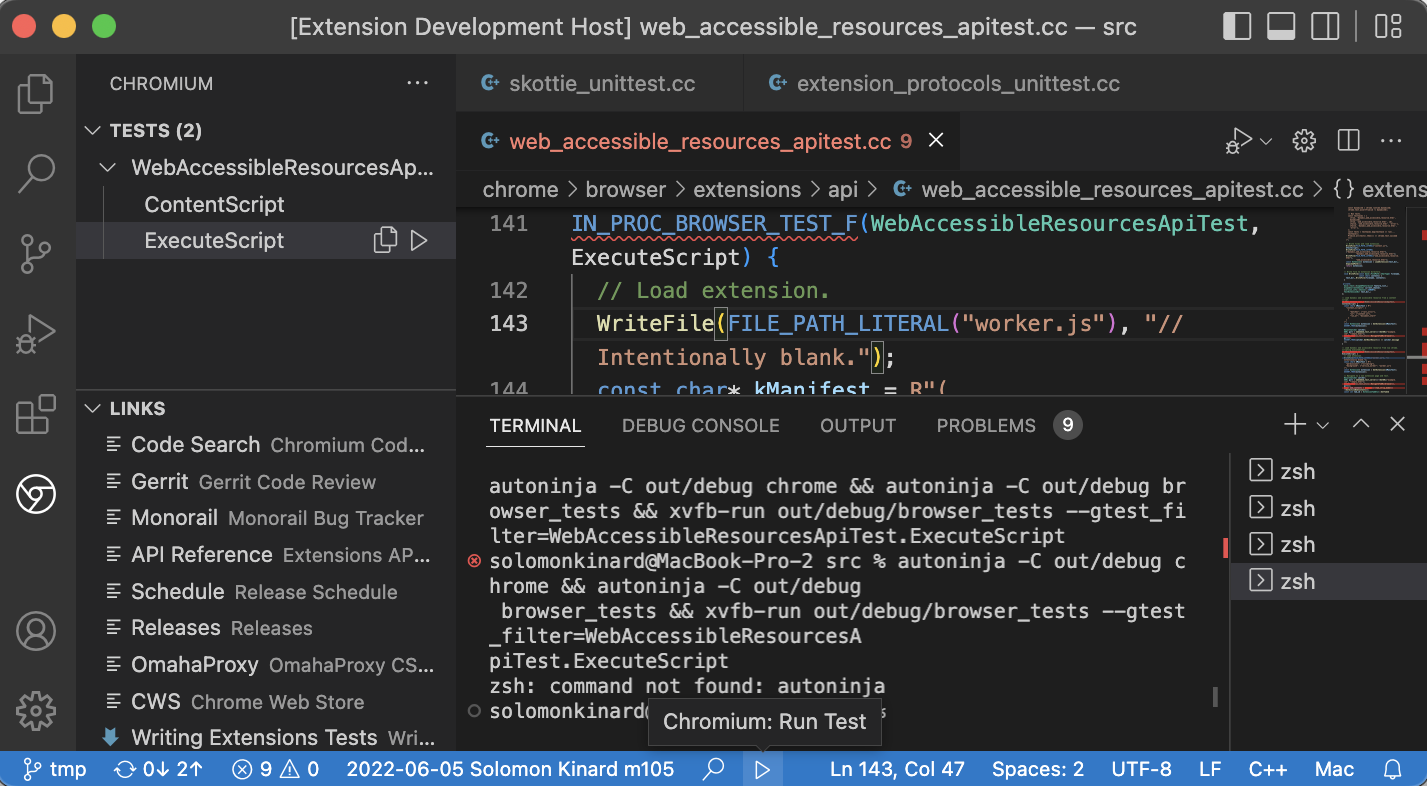Open the Source Control view
The height and width of the screenshot is (786, 1427).
click(x=36, y=254)
